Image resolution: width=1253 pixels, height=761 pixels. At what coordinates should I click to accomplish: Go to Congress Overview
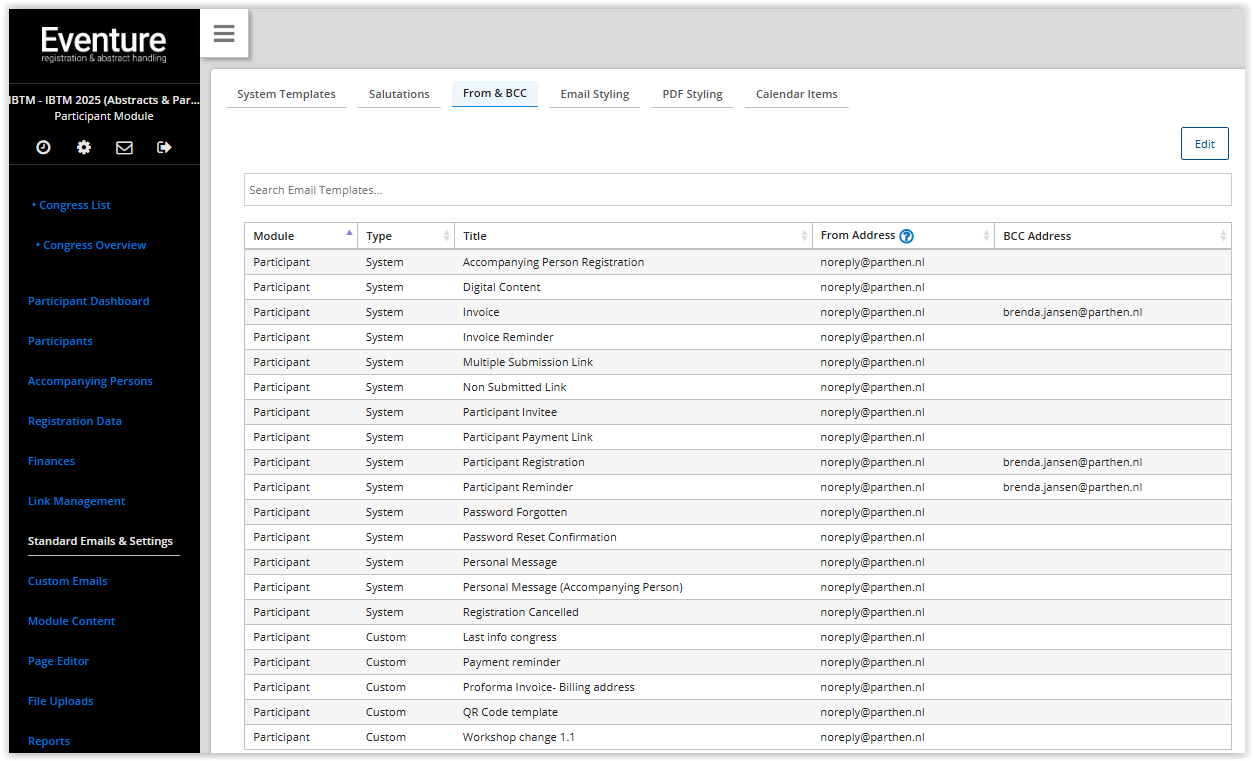coord(95,245)
